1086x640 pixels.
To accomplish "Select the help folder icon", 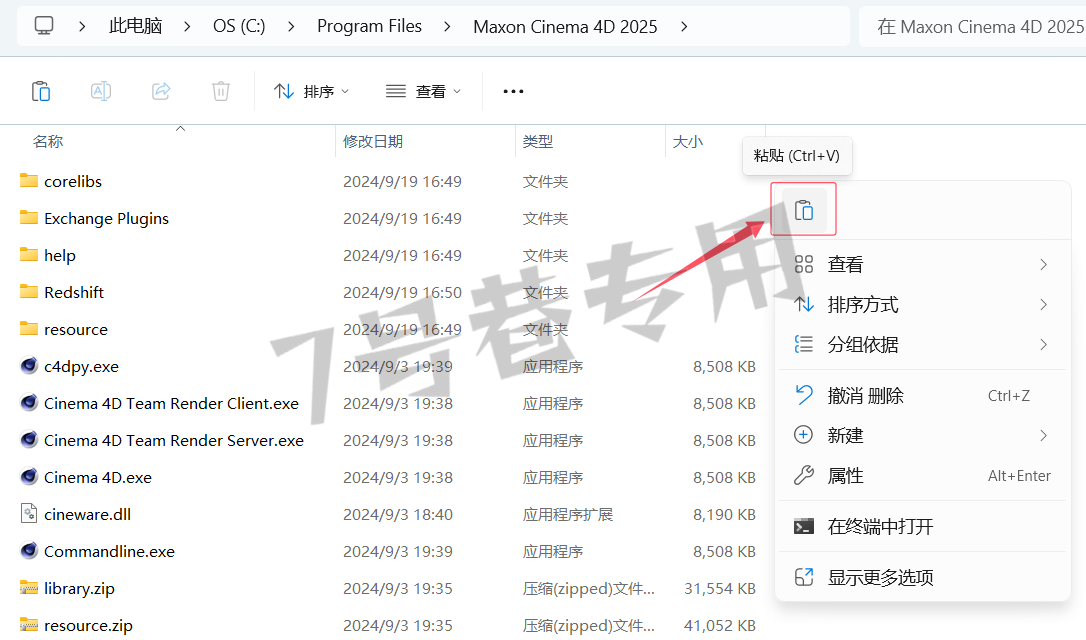I will [29, 255].
